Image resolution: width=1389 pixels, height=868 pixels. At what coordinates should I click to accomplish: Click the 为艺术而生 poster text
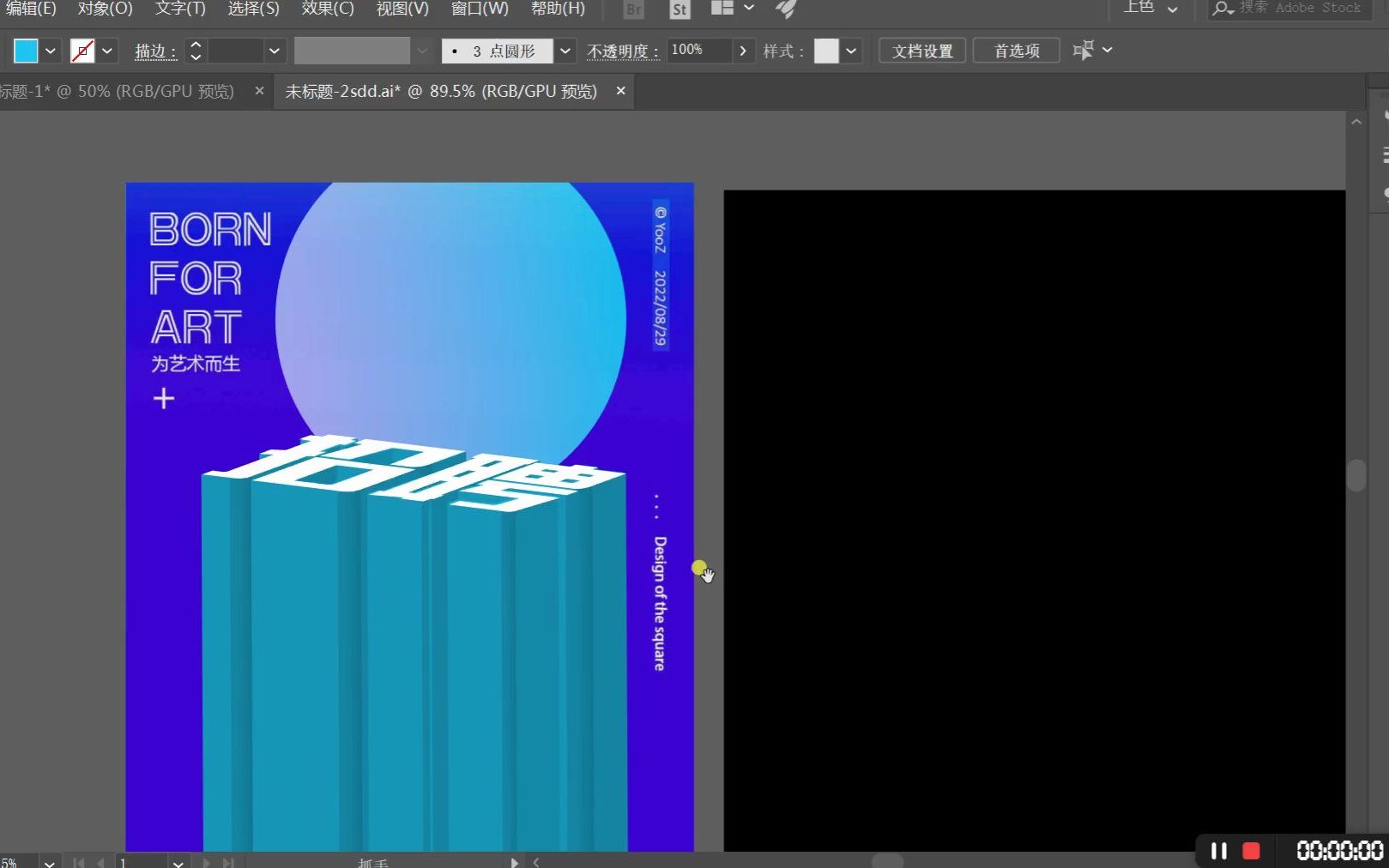click(196, 364)
